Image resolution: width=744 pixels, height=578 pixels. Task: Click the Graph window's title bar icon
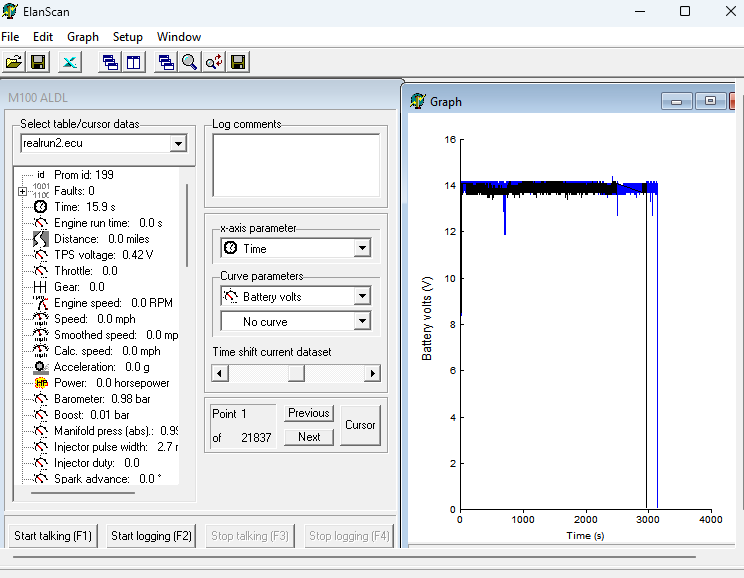pos(418,101)
